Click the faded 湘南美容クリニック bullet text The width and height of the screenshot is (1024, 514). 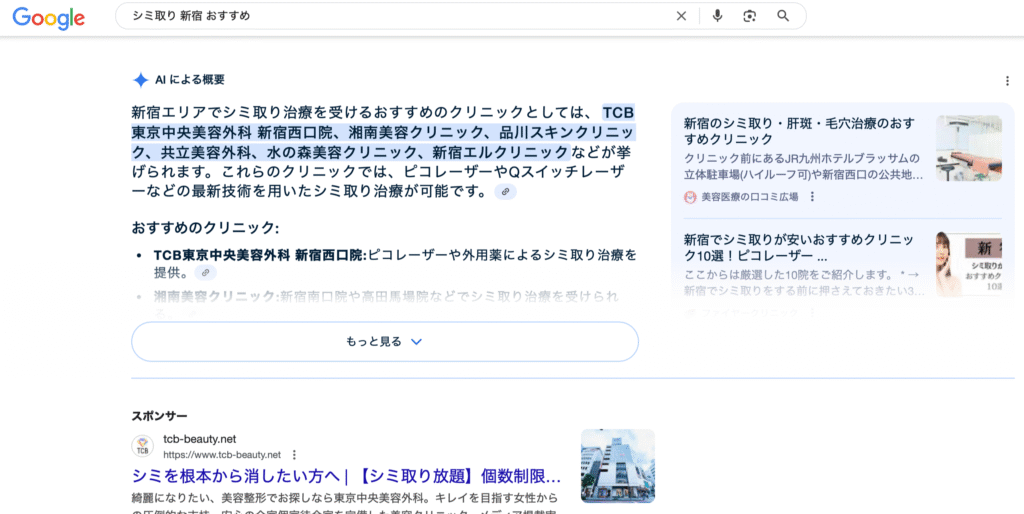click(216, 297)
